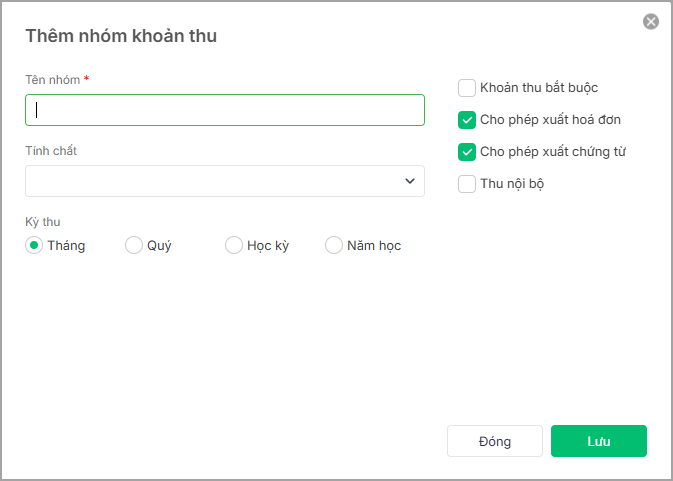Tick the Thu nội bộ checkbox
673x481 pixels.
pos(467,184)
